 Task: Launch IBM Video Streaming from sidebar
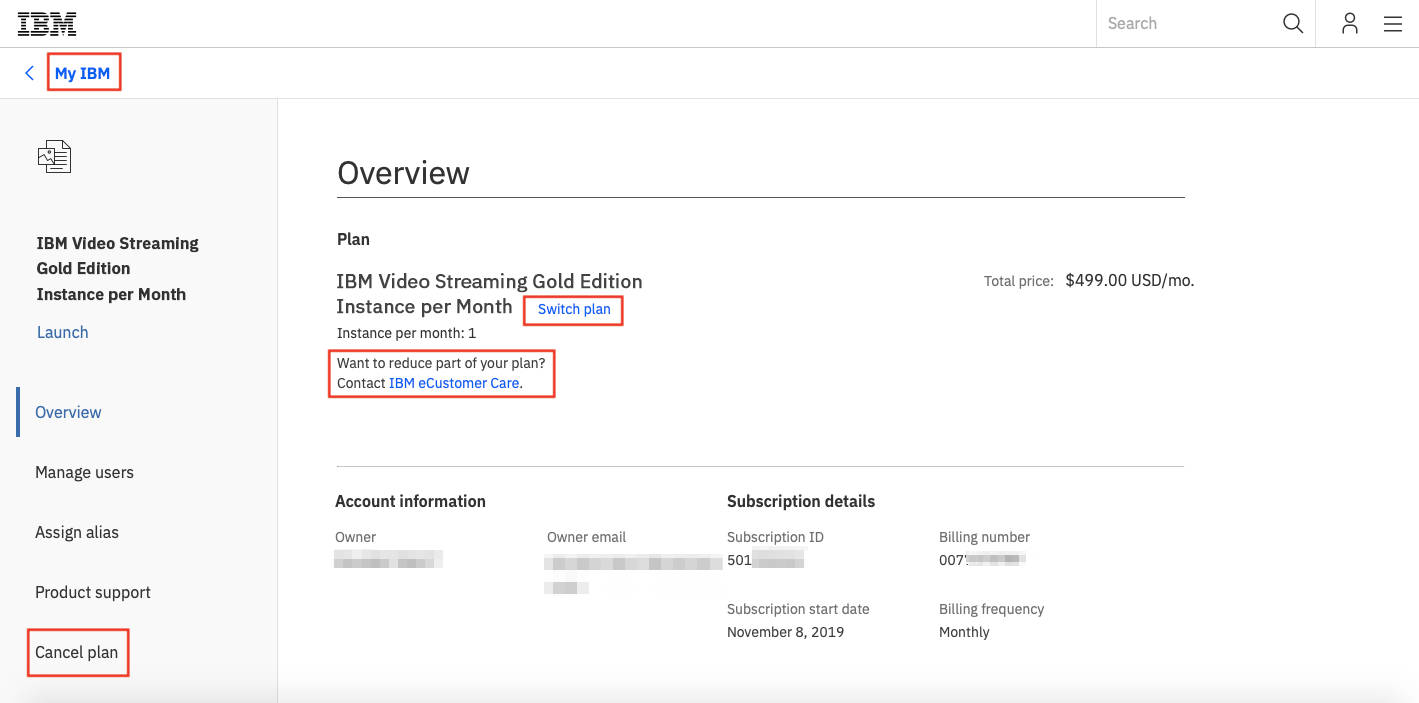click(x=63, y=332)
